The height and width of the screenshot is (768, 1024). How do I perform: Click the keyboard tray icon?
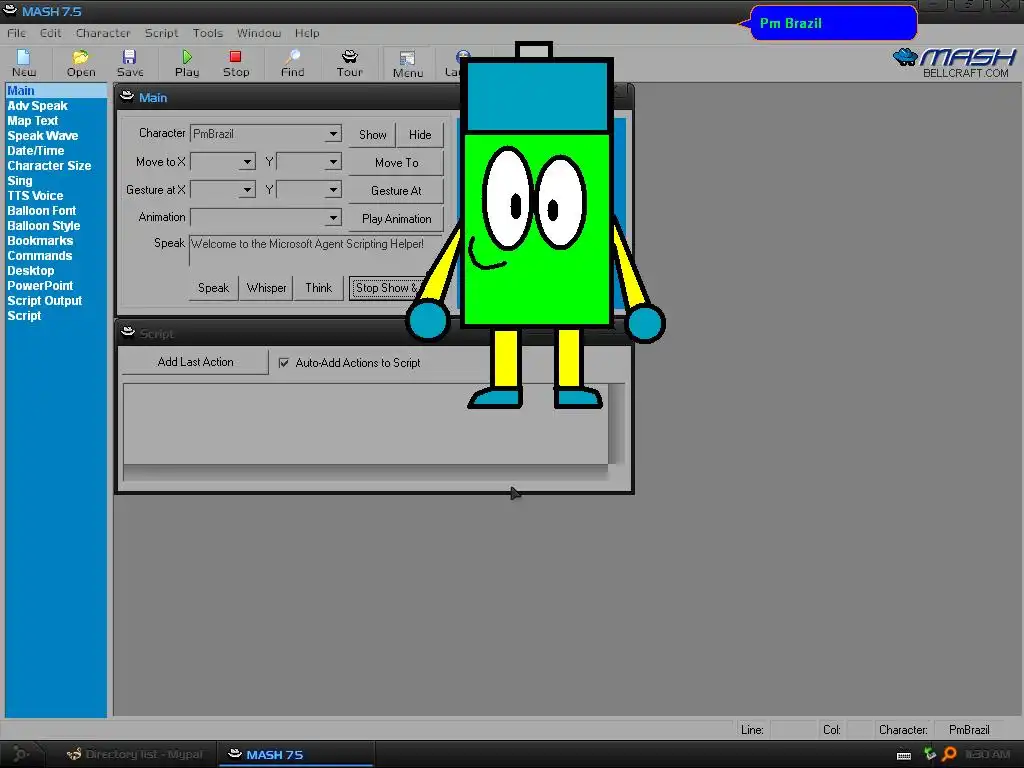point(904,756)
